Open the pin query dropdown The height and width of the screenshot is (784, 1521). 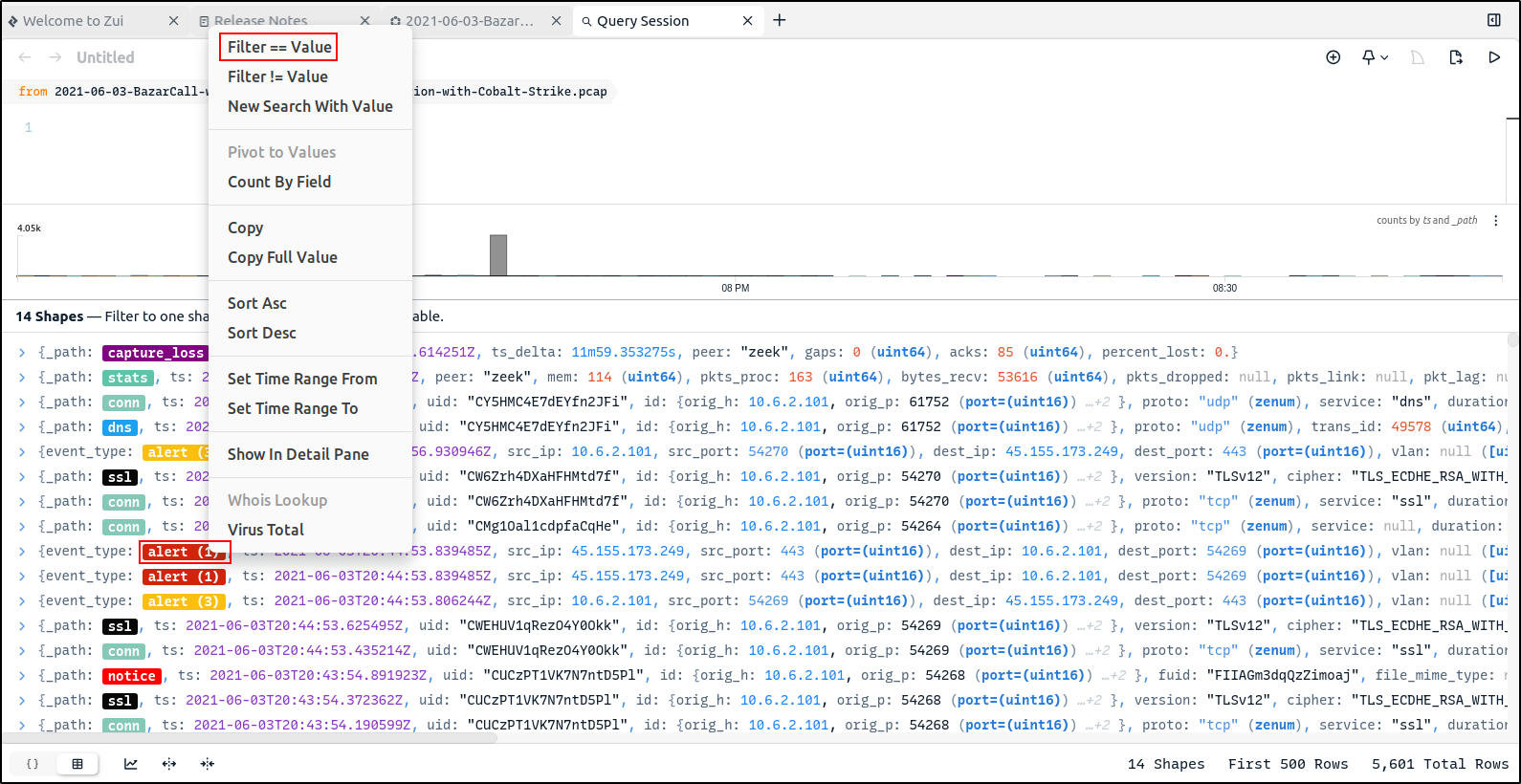(x=1375, y=57)
